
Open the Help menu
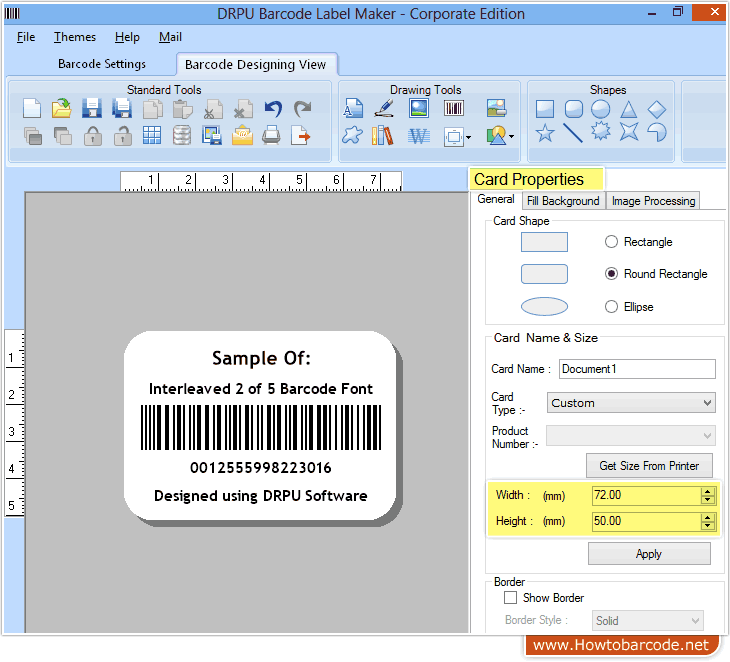127,37
